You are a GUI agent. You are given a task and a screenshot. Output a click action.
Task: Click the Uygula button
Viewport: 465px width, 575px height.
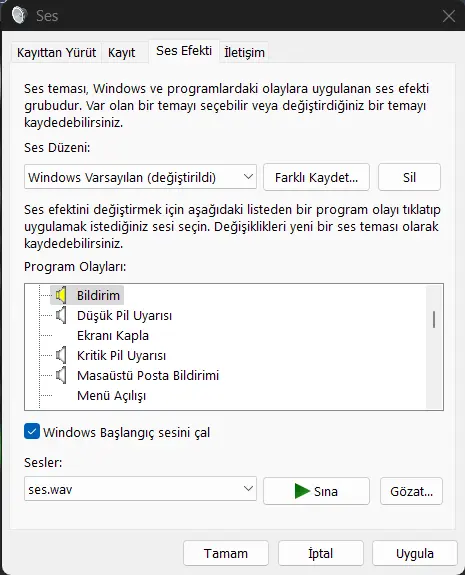coord(415,553)
